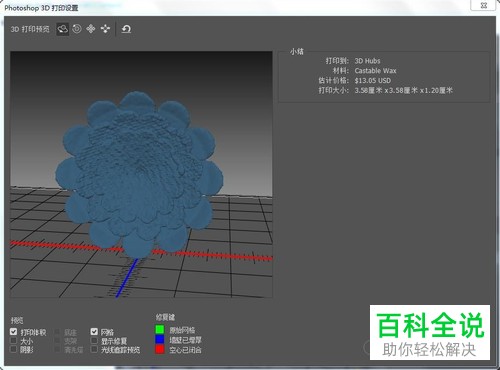This screenshot has height=370, width=500.
Task: Select the pan 3D camera tool
Action: (91, 29)
